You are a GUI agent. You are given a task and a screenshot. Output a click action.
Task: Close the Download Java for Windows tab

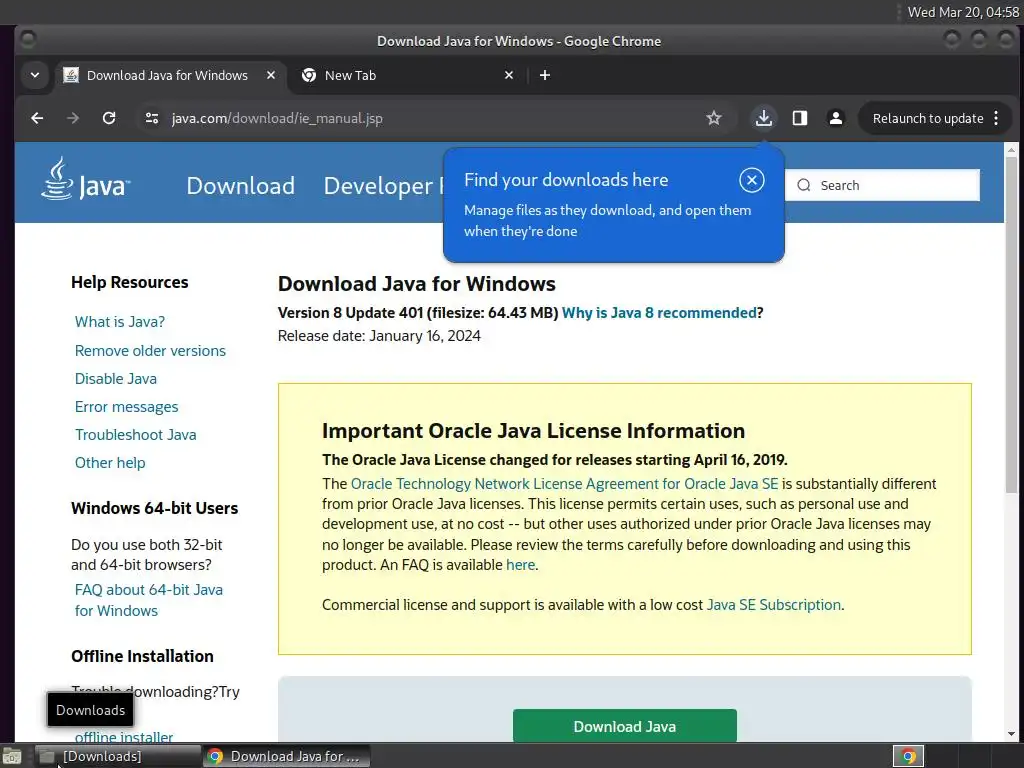[270, 76]
